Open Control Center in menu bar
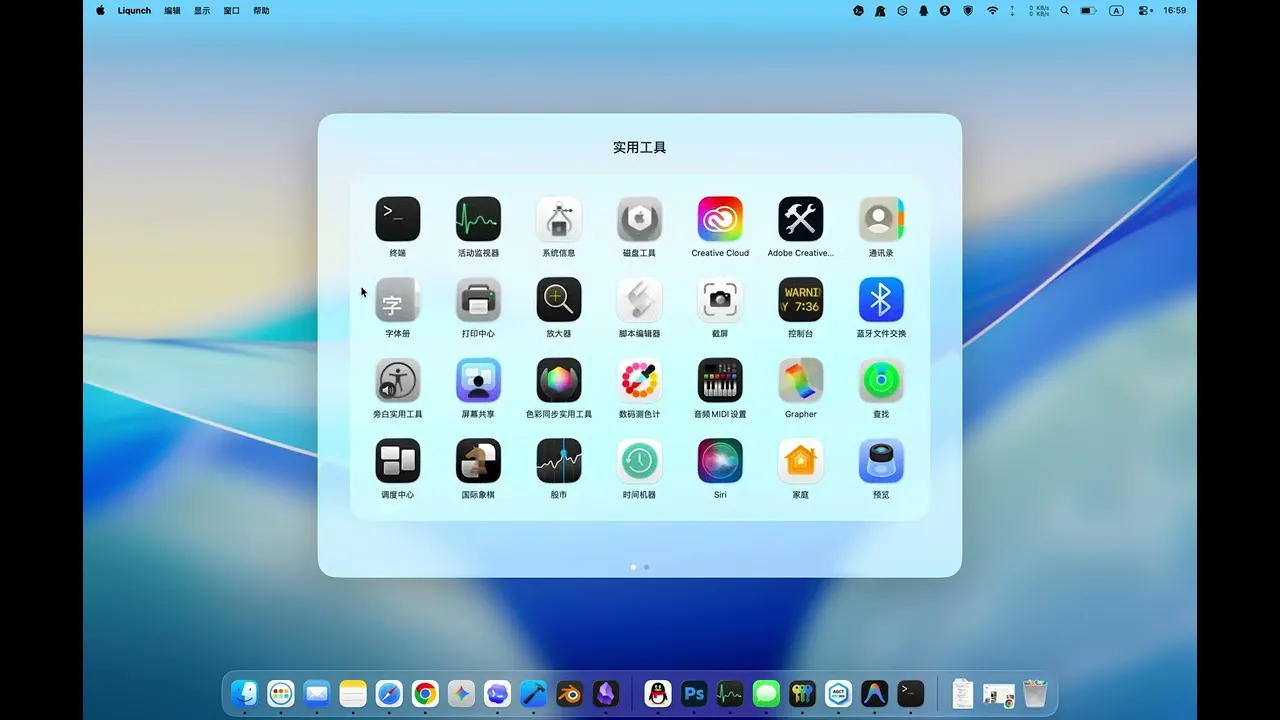The image size is (1280, 720). tap(1144, 10)
